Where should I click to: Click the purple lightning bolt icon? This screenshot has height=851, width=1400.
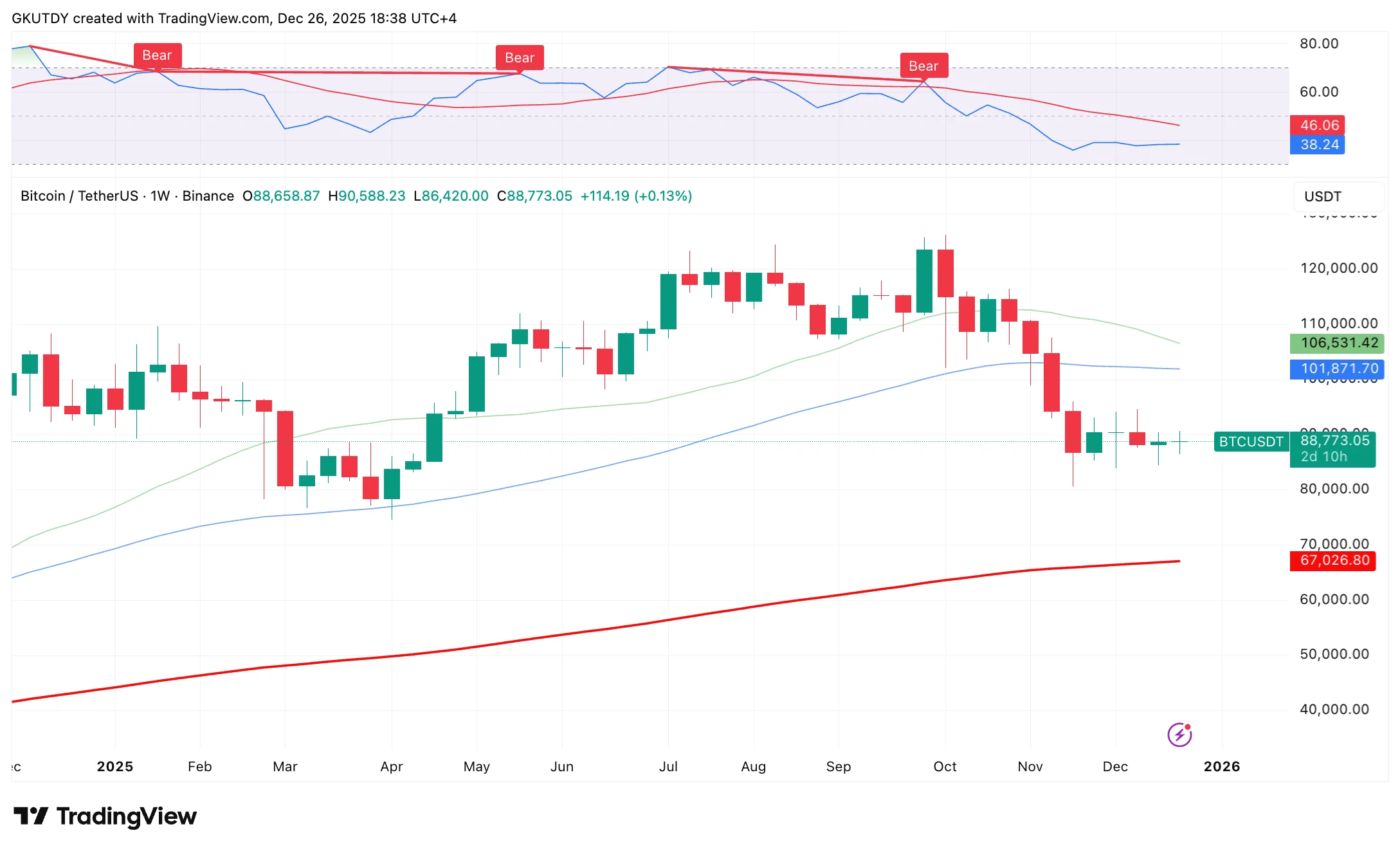tap(1179, 735)
